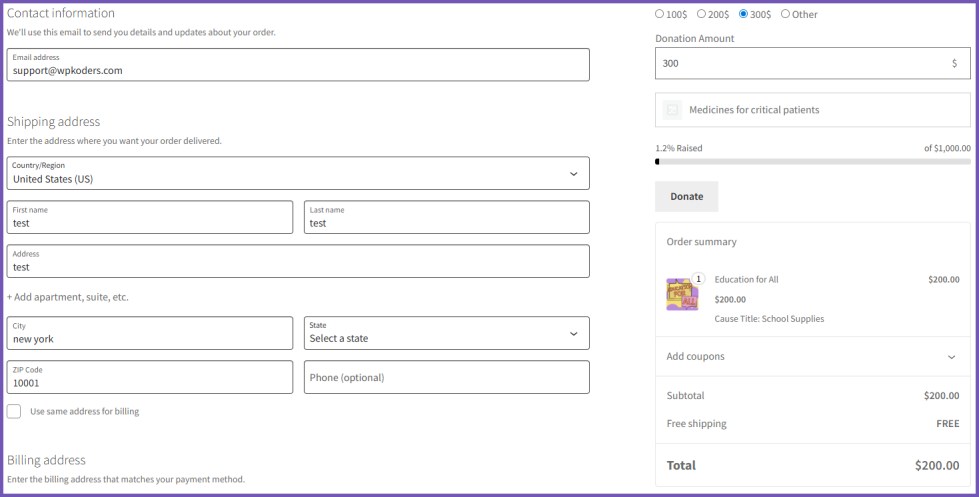This screenshot has width=979, height=497.
Task: Check Use same address for billing
Action: click(x=14, y=411)
